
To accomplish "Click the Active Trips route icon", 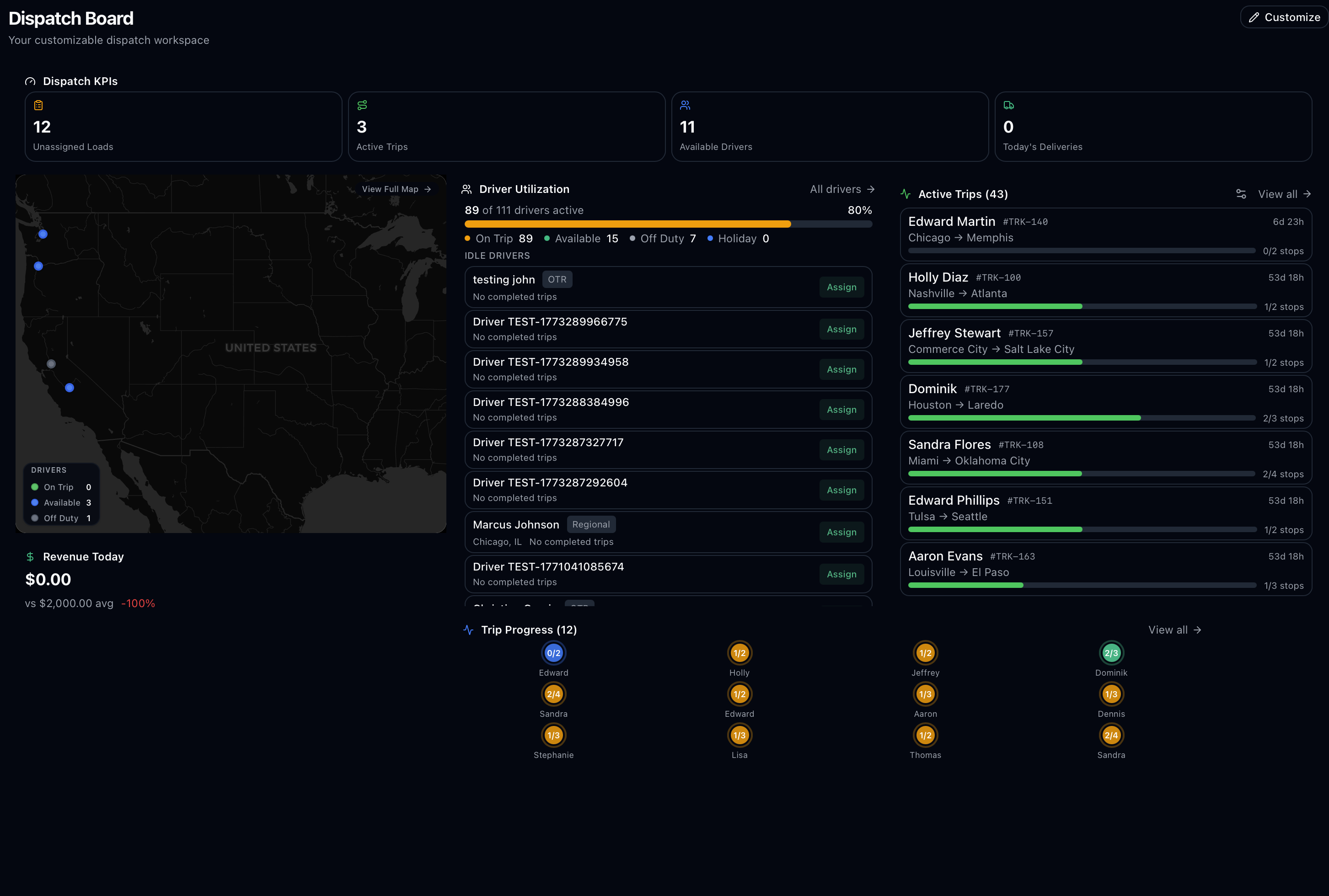I will tap(362, 105).
